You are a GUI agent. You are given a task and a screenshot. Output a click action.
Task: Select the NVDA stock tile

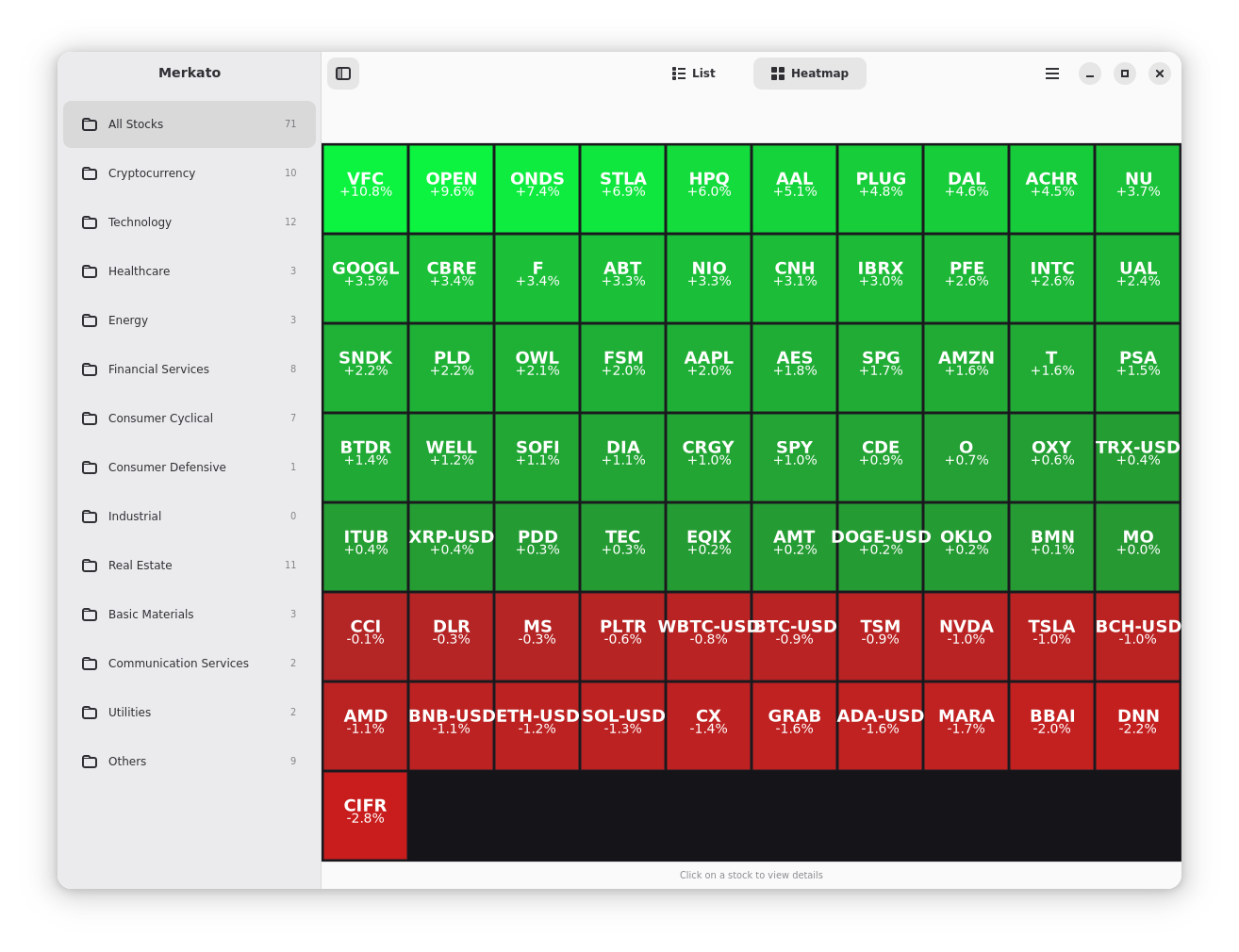pos(966,636)
